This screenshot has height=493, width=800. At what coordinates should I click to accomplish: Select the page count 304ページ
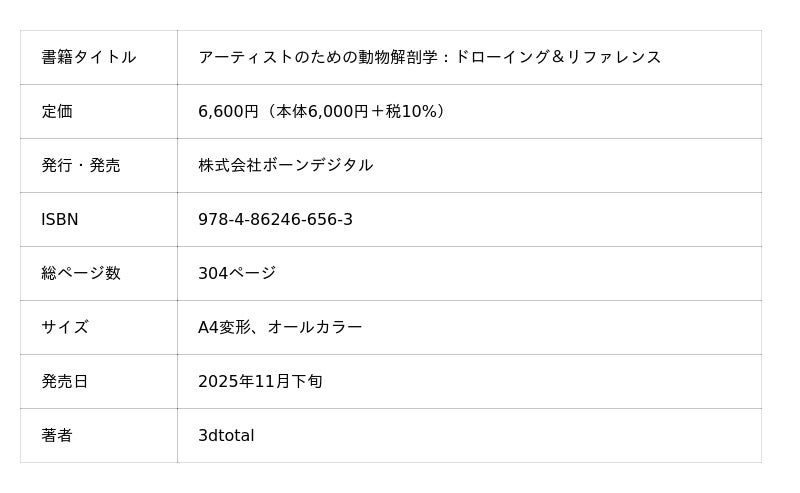(237, 273)
